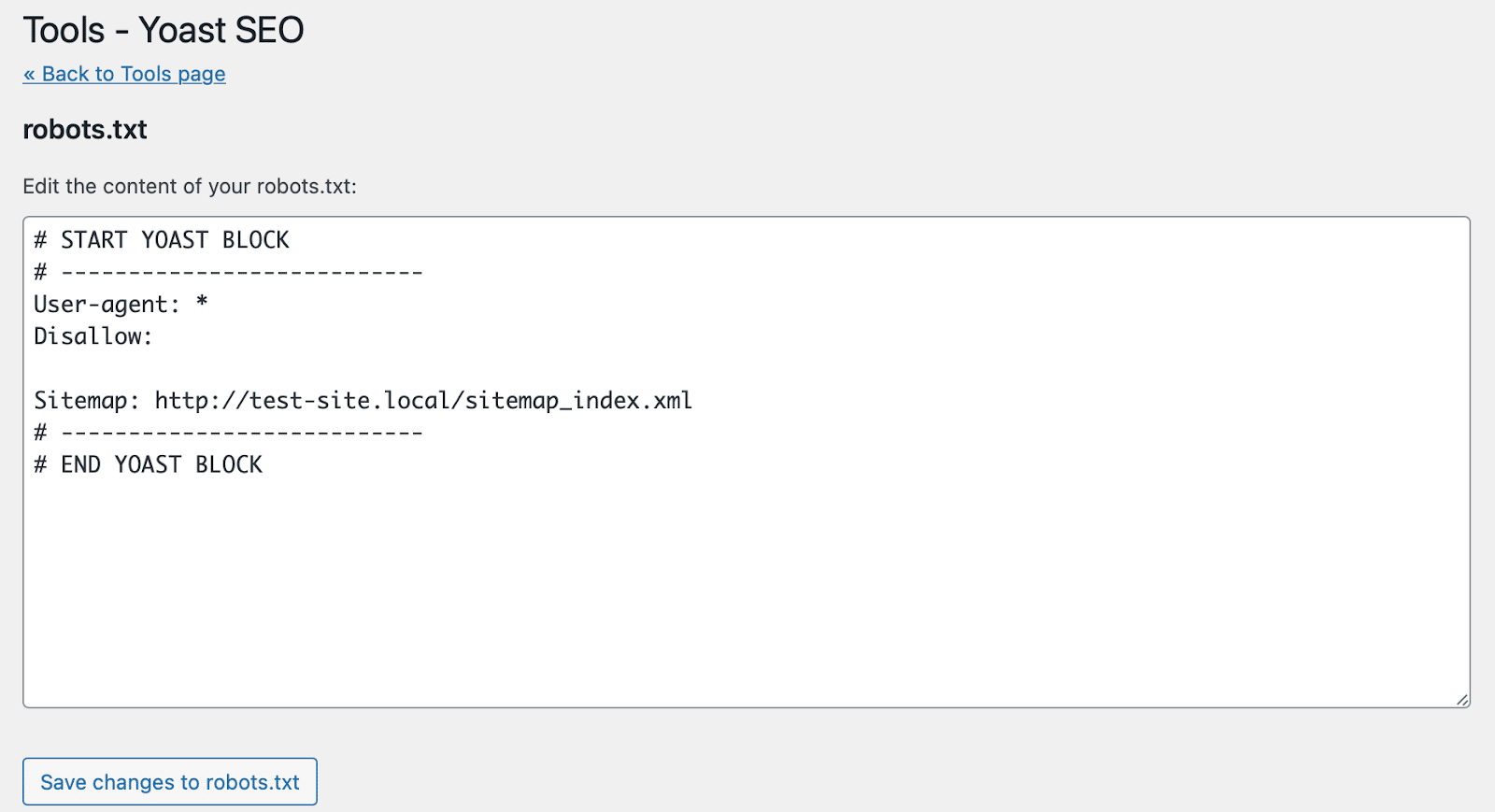Click the START YOAST BLOCK comment line
This screenshot has height=812, width=1495.
click(161, 239)
